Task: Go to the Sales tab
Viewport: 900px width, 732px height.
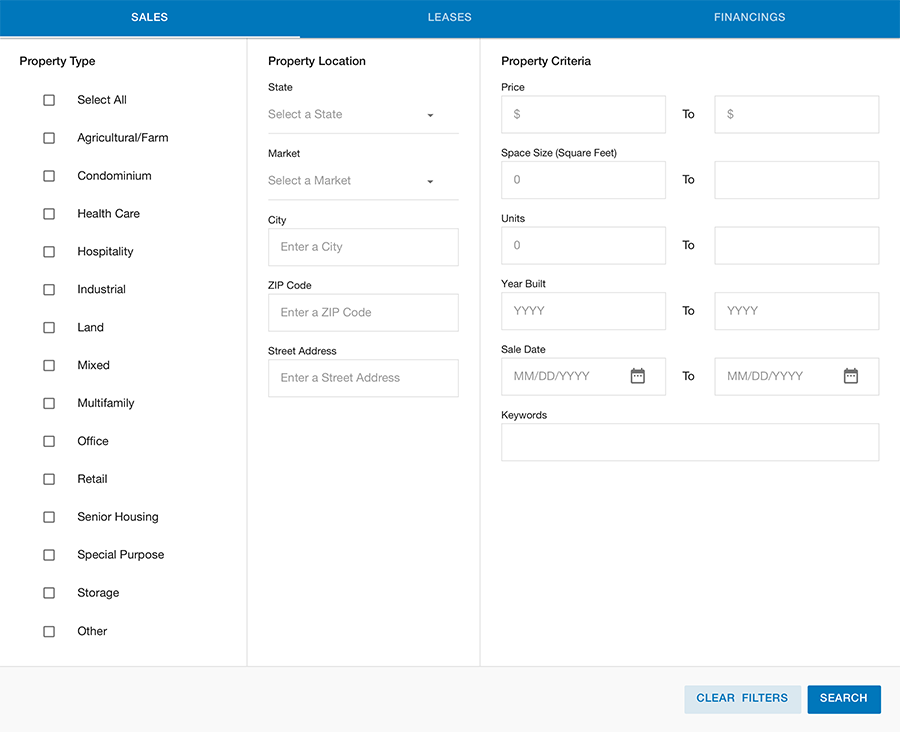Action: (x=149, y=18)
